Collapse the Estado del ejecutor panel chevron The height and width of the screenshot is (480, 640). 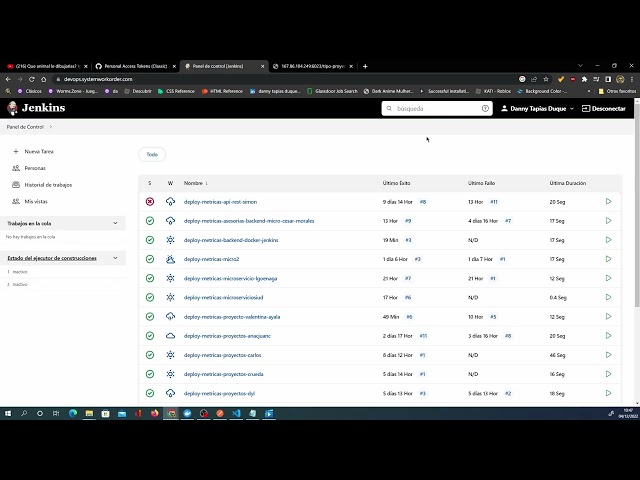115,258
